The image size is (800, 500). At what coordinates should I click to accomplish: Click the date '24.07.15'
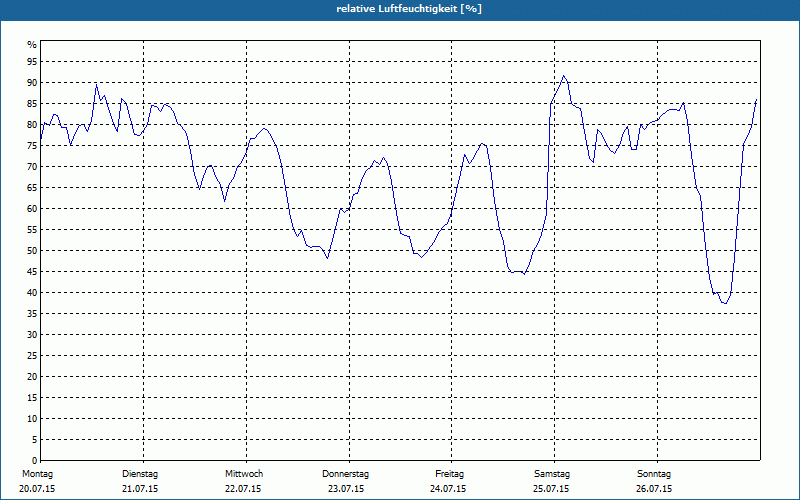(448, 489)
